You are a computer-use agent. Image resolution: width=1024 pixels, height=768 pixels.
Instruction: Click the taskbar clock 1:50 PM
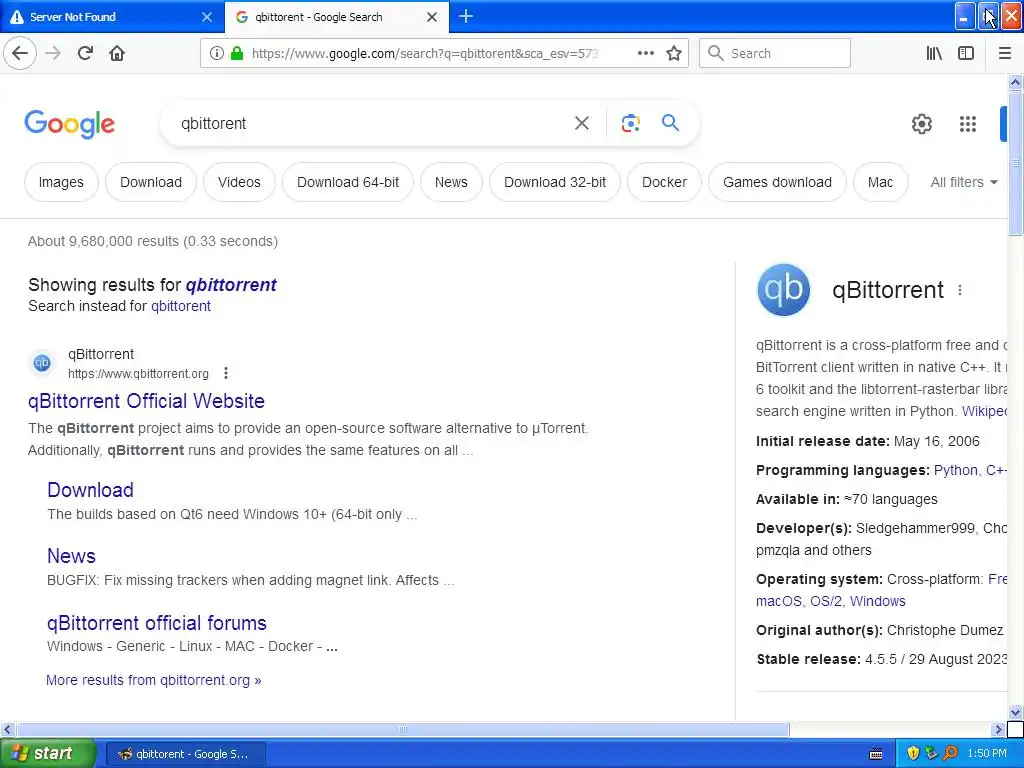(987, 753)
